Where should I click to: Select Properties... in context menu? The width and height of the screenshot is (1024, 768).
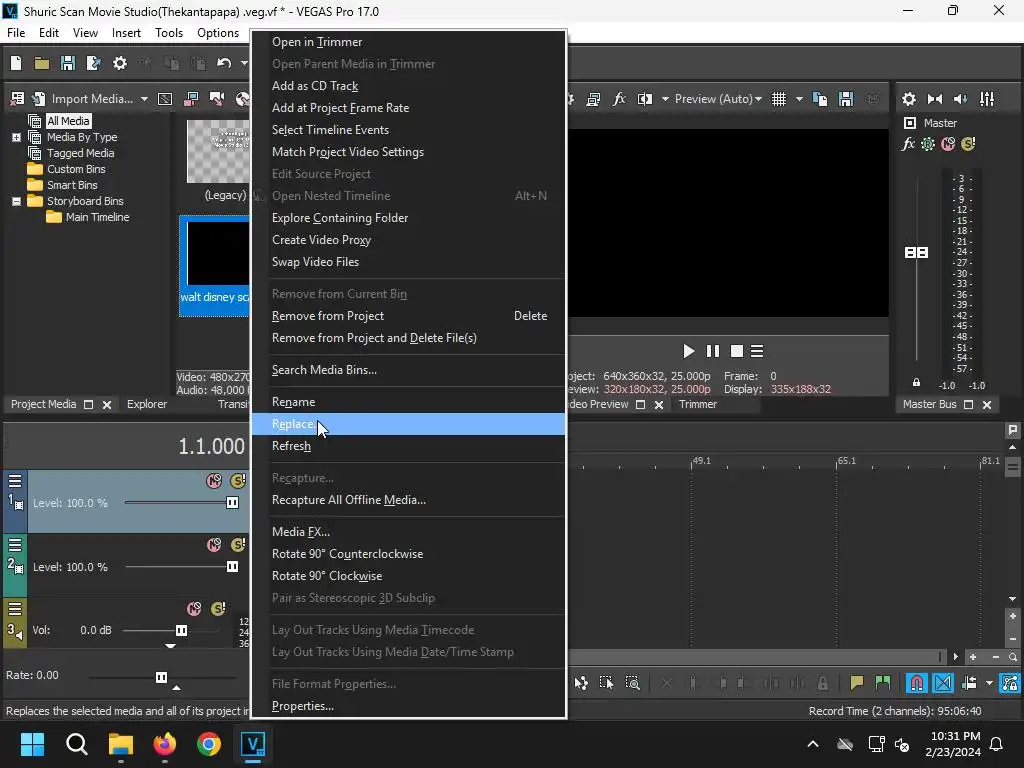click(x=408, y=706)
